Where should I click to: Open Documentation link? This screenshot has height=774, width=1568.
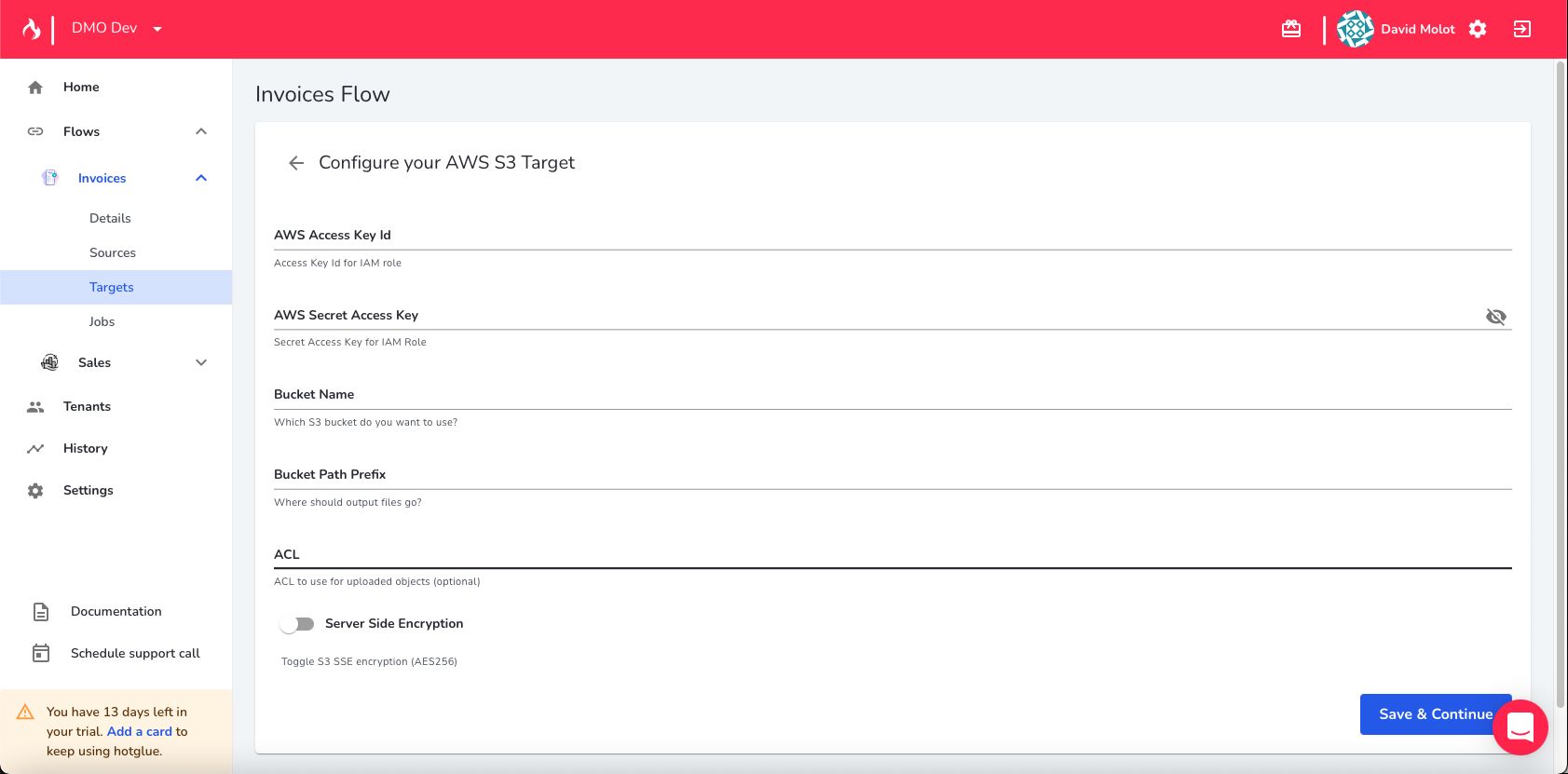[116, 611]
